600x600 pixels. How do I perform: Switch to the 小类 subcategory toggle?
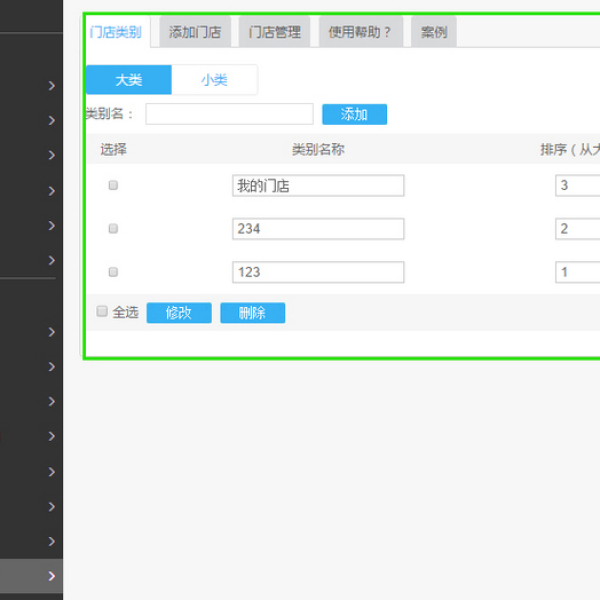214,80
